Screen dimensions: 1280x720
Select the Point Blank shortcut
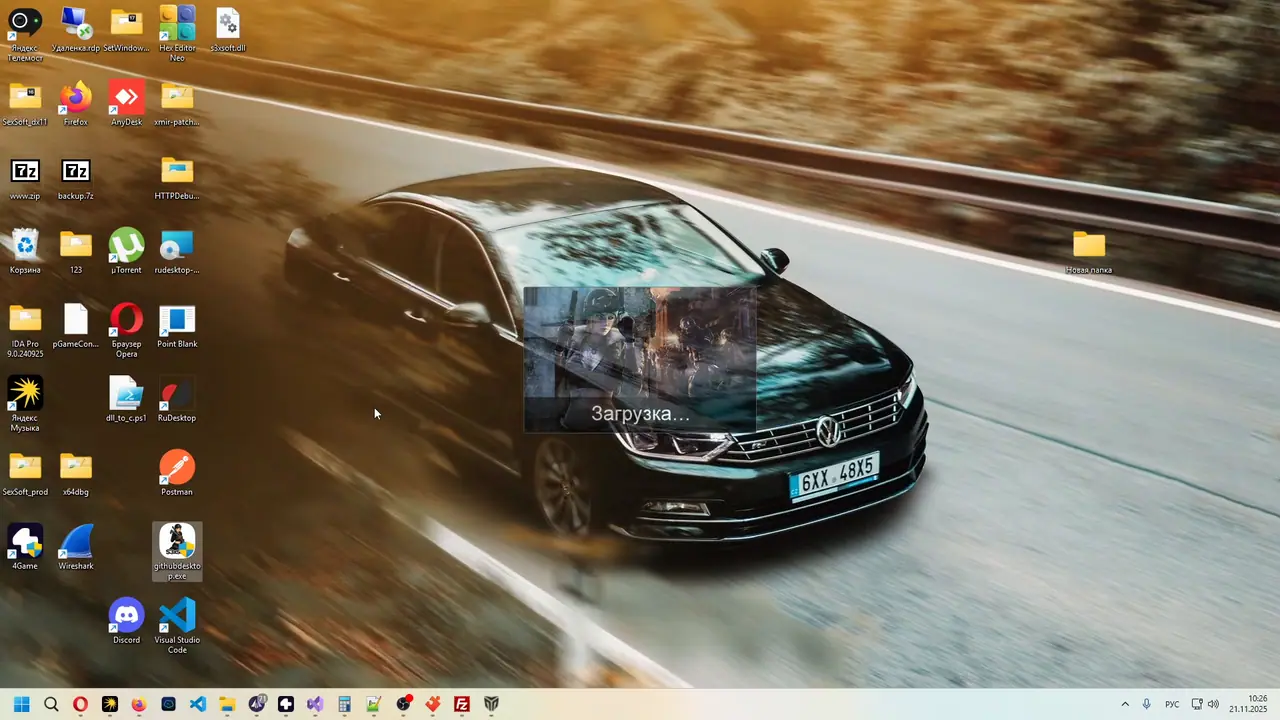pos(177,326)
